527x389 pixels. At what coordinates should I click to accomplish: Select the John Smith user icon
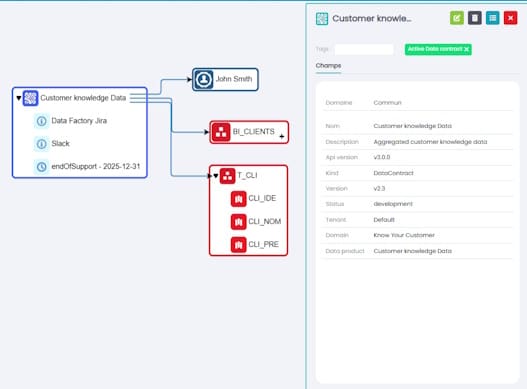tap(204, 80)
